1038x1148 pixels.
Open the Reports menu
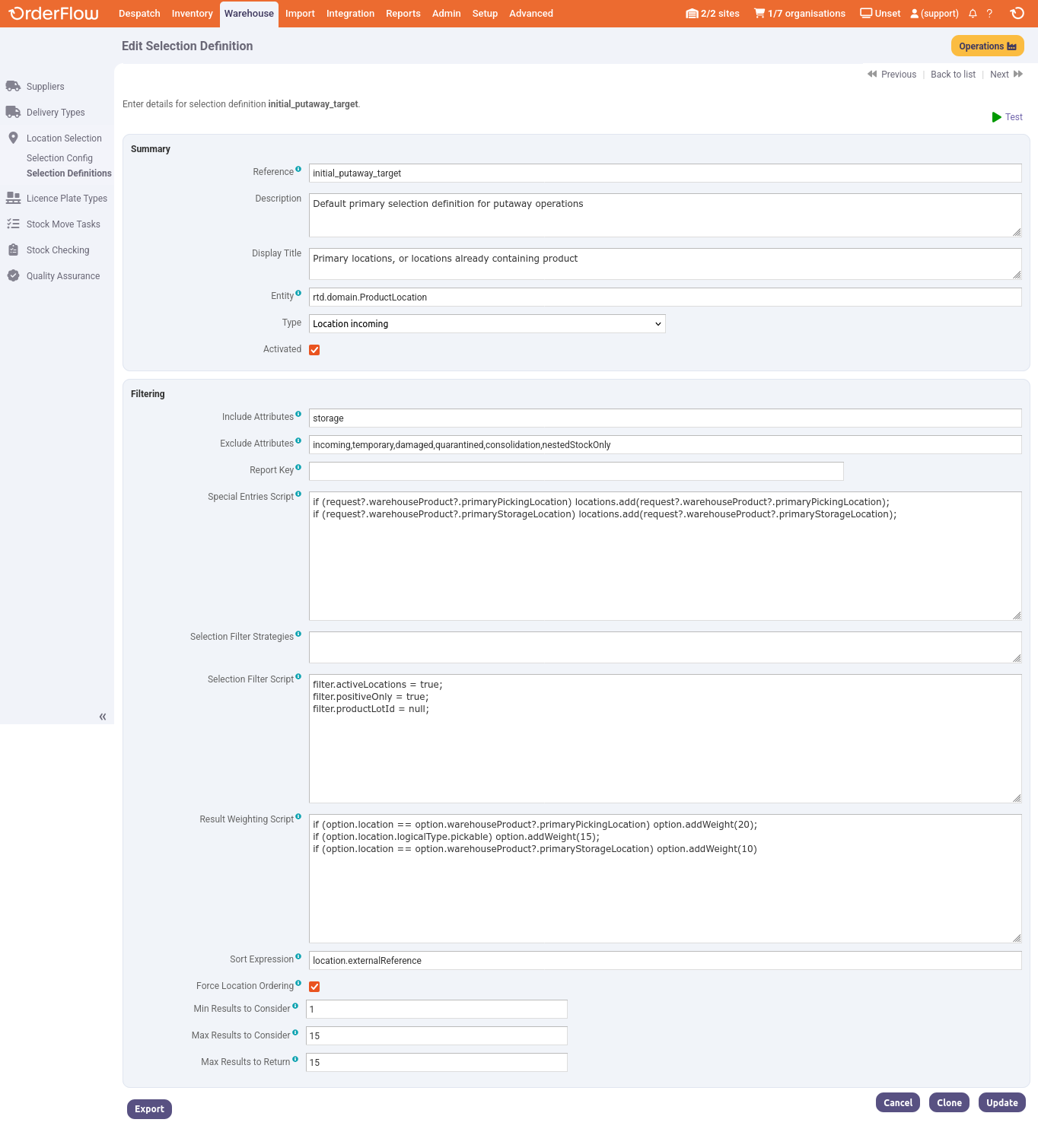coord(403,14)
